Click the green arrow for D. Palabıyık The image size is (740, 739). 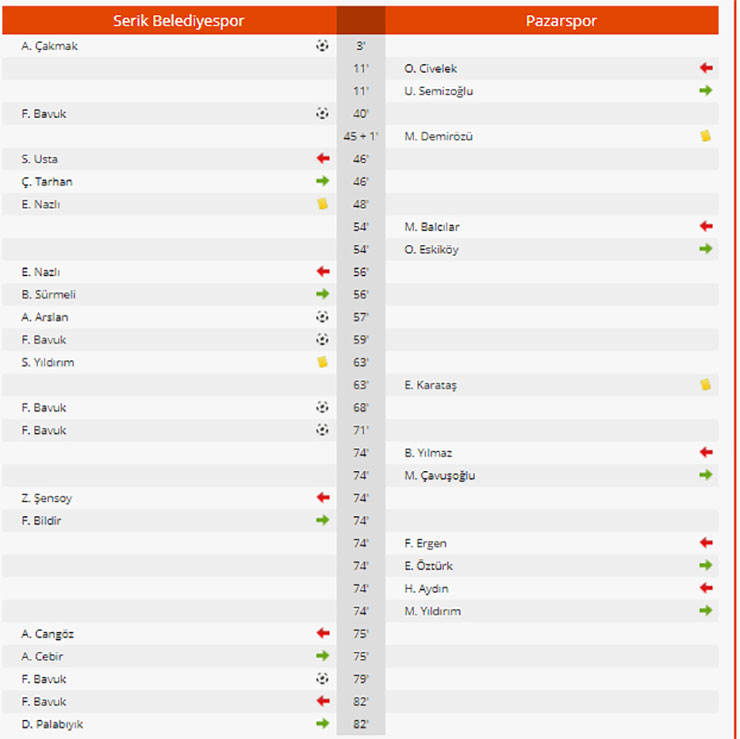click(x=322, y=724)
